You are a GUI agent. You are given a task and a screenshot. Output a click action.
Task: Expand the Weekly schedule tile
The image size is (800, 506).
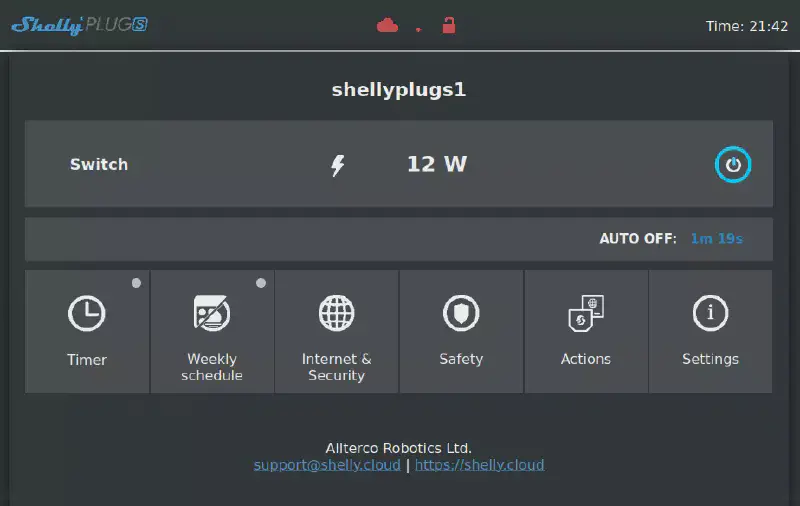click(212, 332)
